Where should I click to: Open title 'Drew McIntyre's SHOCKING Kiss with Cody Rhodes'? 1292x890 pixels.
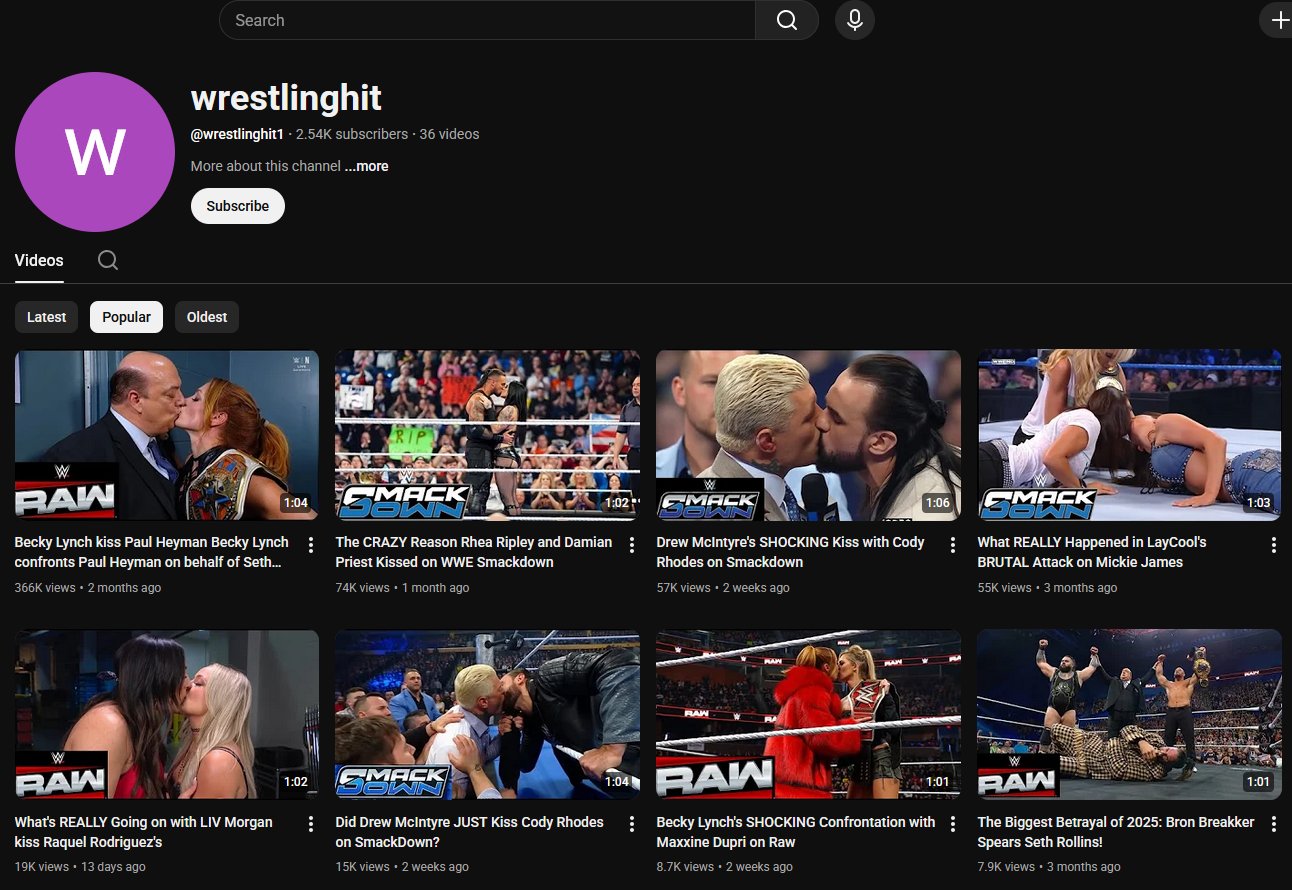(x=791, y=552)
